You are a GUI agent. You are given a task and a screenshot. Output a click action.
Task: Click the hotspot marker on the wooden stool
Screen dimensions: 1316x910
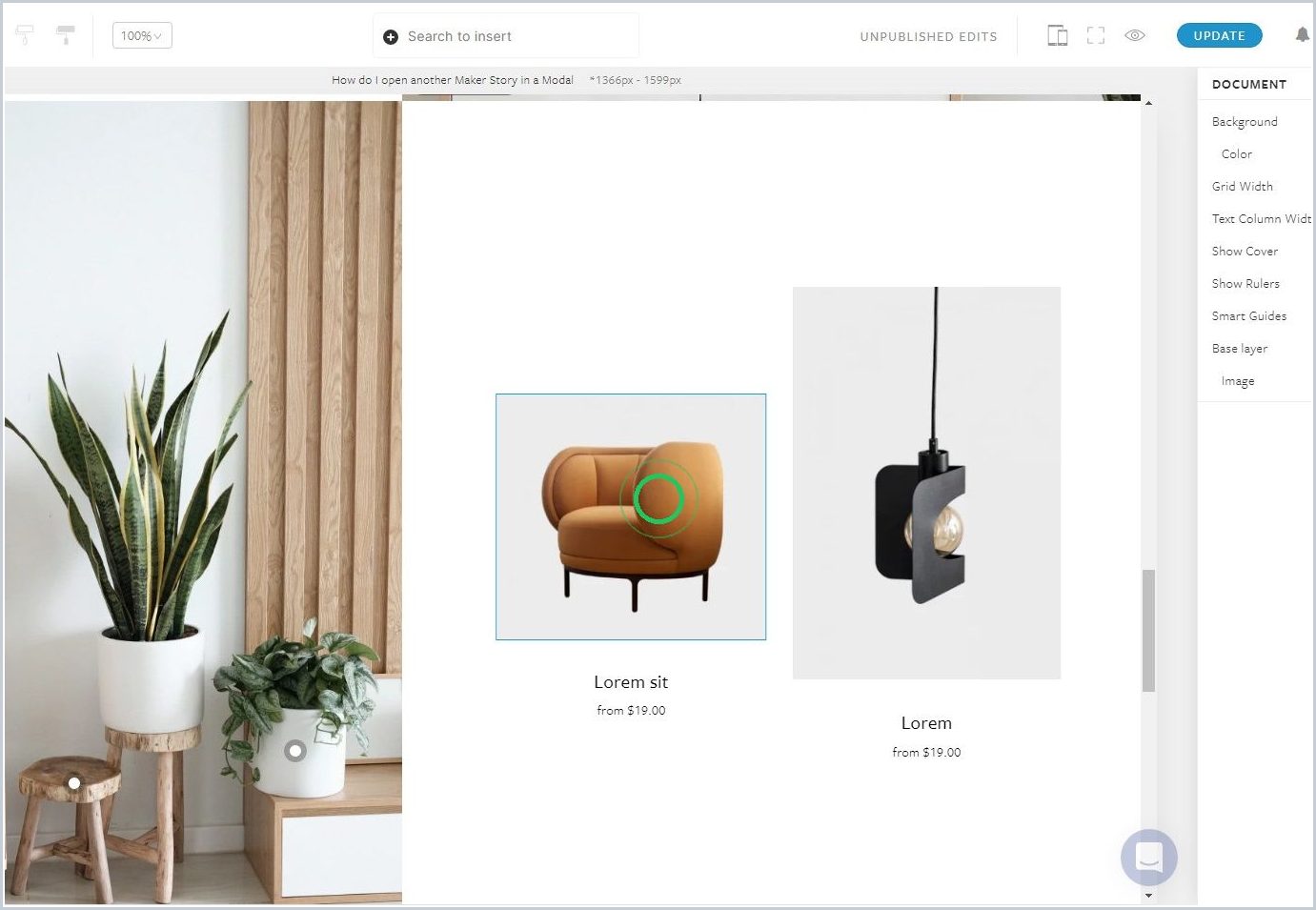74,783
